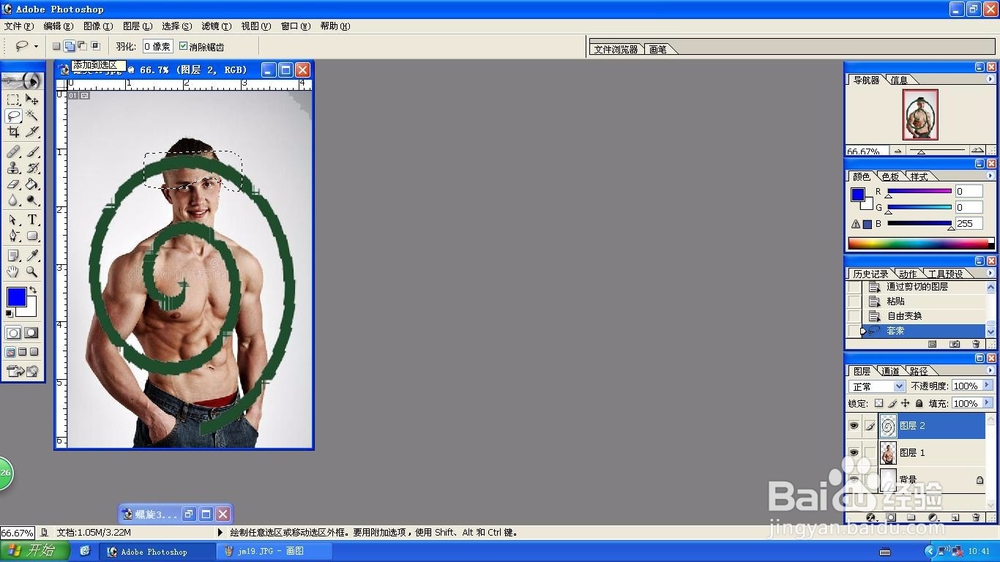
Task: Select the Type tool
Action: pos(32,220)
